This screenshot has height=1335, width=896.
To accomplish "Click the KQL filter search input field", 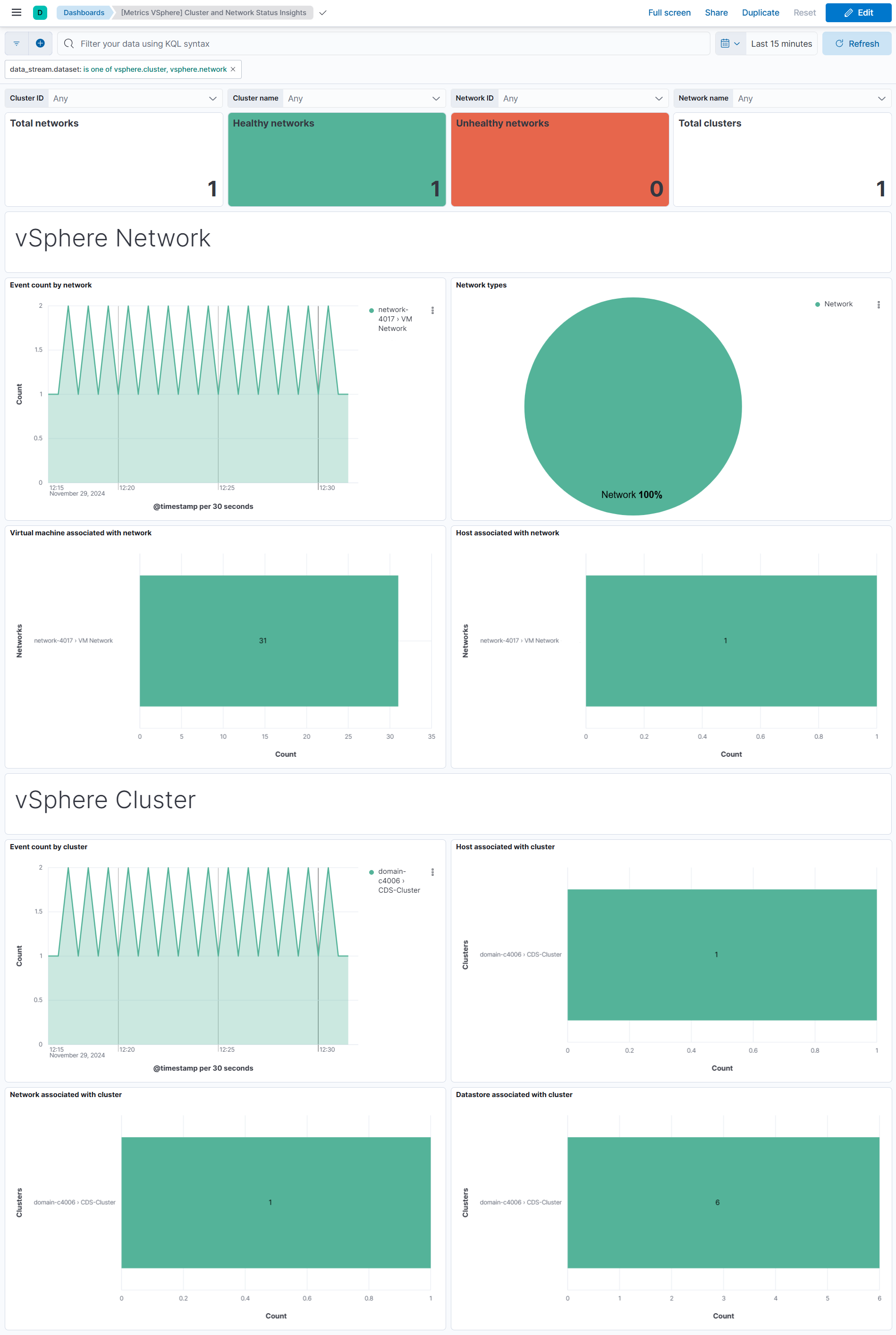I will (x=383, y=43).
